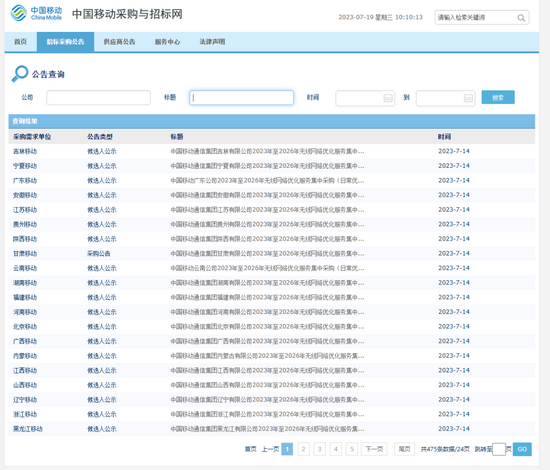Open the 福建移动 announcement title
Viewport: 550px width, 470px height.
(267, 297)
